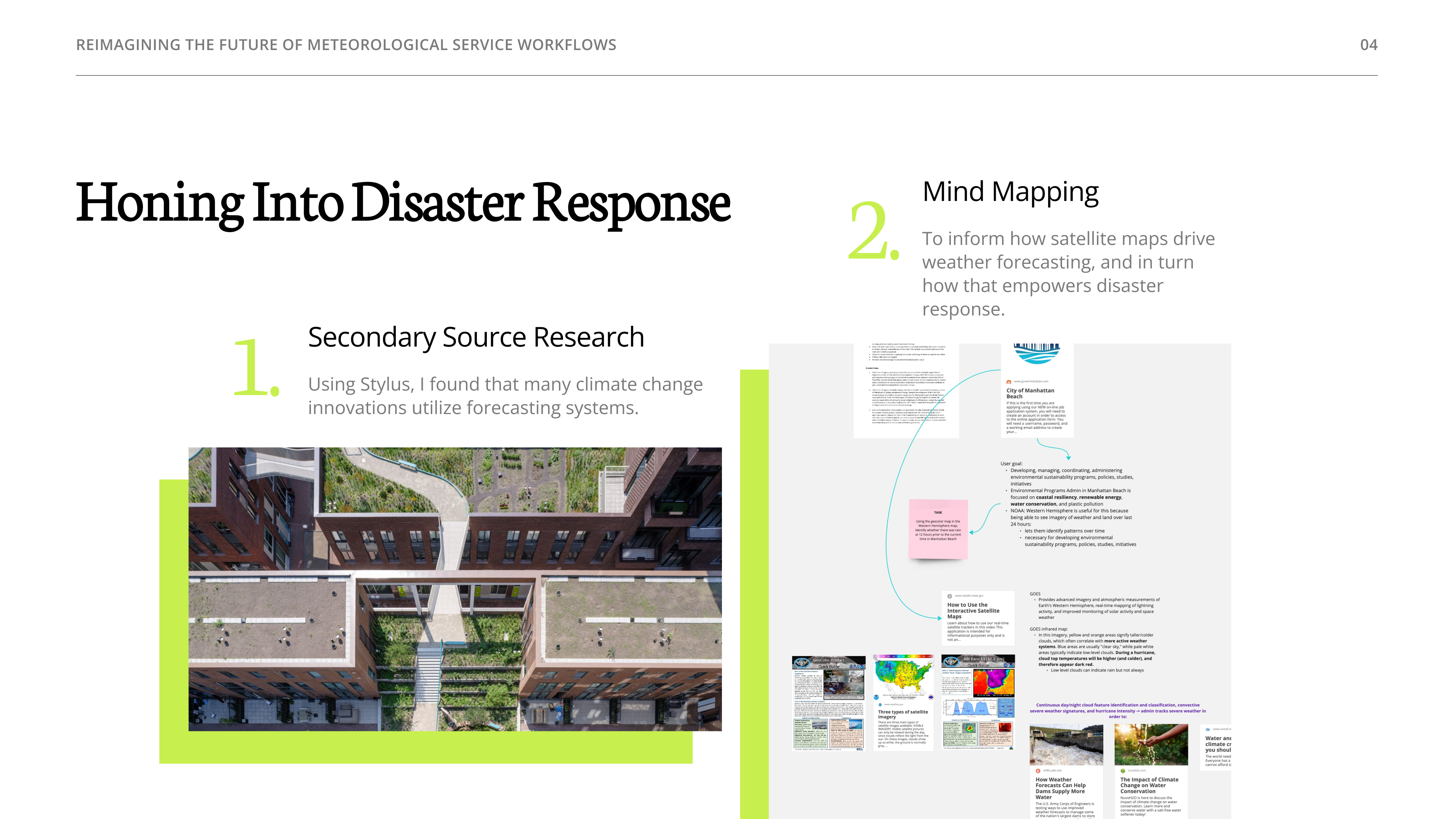Click the governmentjobs.com favicon icon

point(1009,381)
